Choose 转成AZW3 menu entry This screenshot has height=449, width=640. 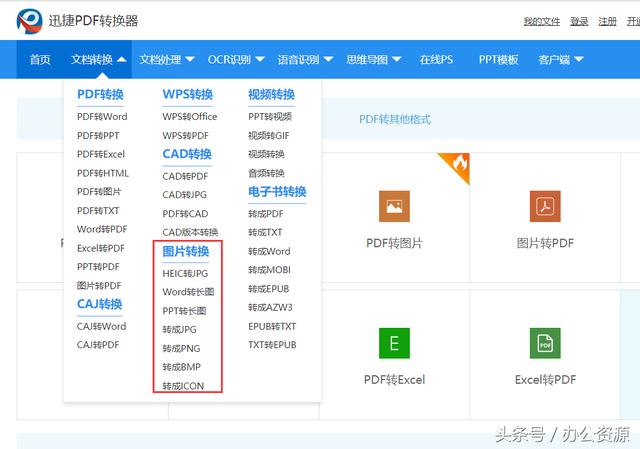(x=270, y=307)
